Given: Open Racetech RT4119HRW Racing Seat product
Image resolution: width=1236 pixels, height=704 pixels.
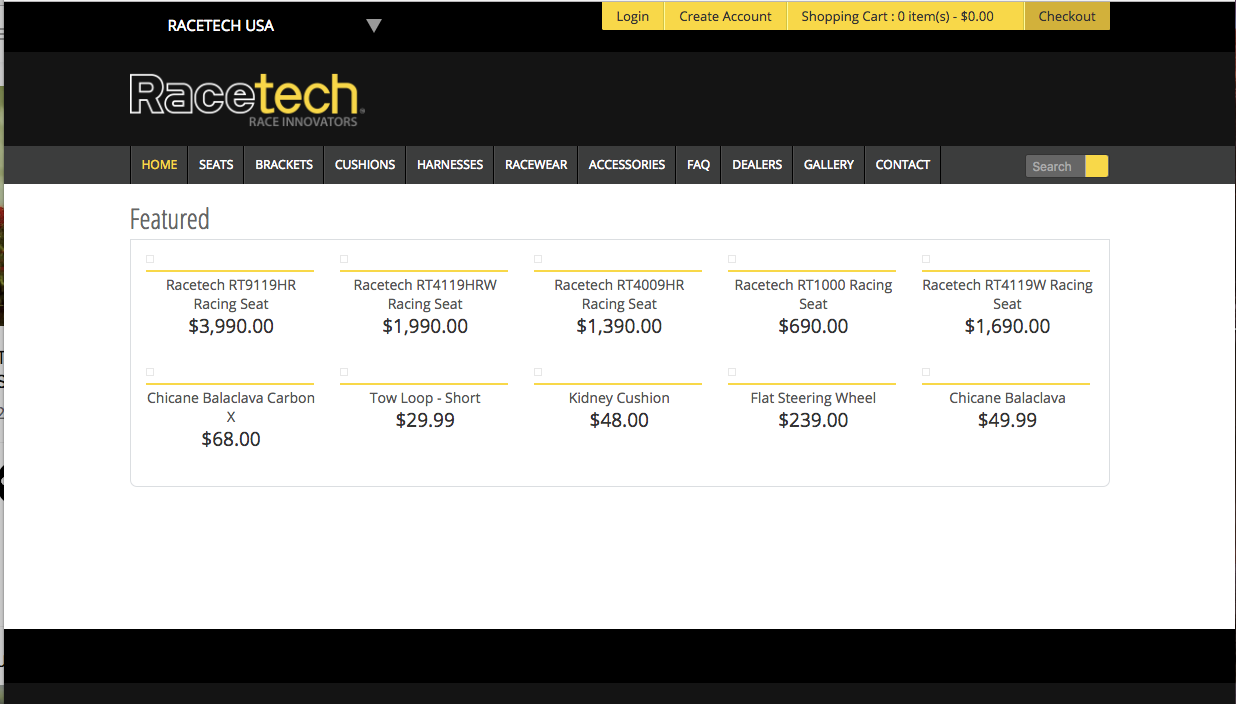Looking at the screenshot, I should [425, 294].
